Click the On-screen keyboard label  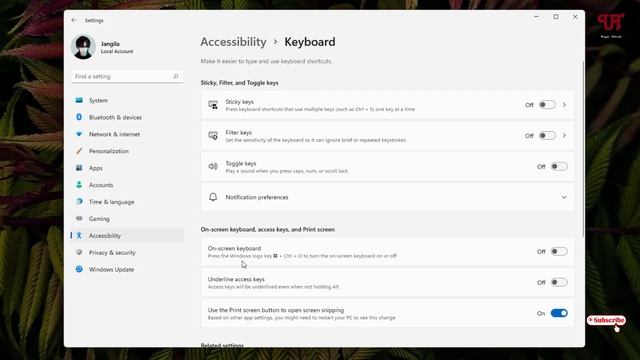(x=234, y=248)
